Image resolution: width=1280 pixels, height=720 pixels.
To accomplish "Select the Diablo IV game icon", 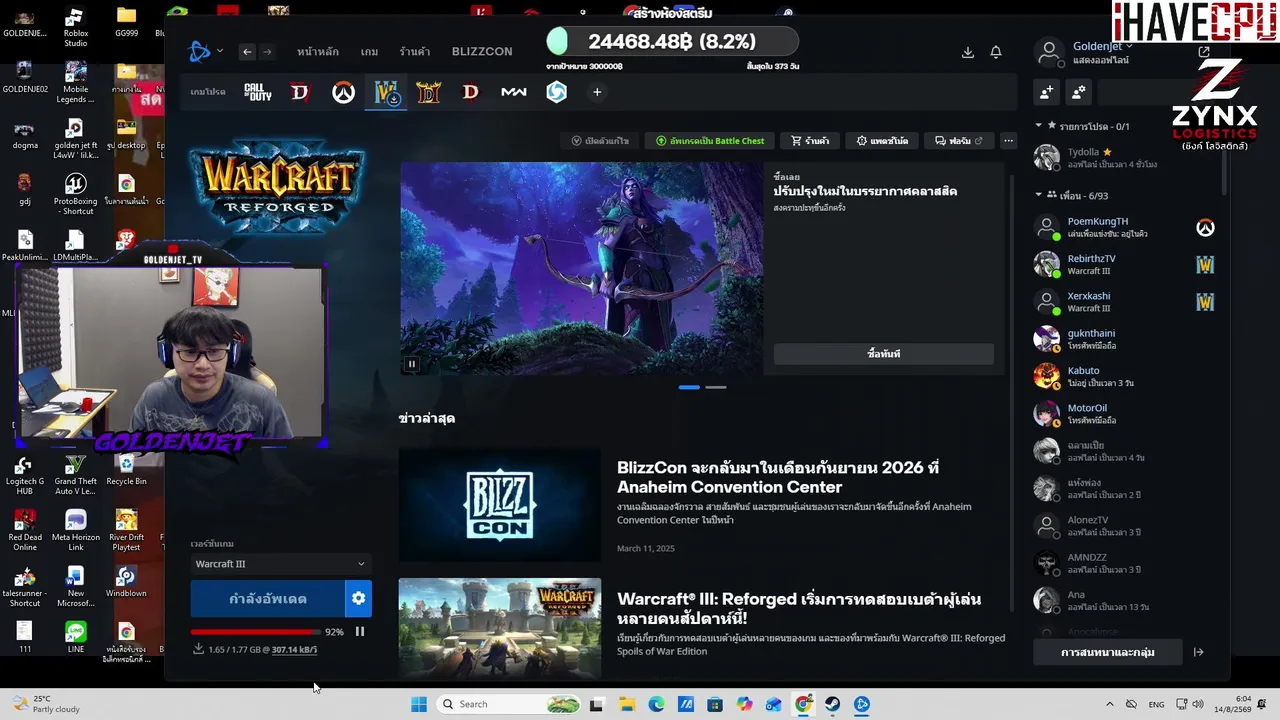I will tap(300, 92).
